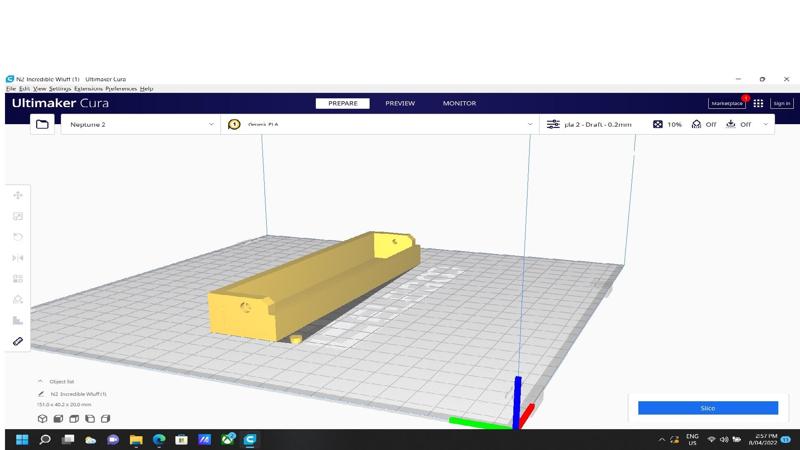Select the Scale tool in the left toolbar
Viewport: 800px width, 450px height.
point(18,216)
